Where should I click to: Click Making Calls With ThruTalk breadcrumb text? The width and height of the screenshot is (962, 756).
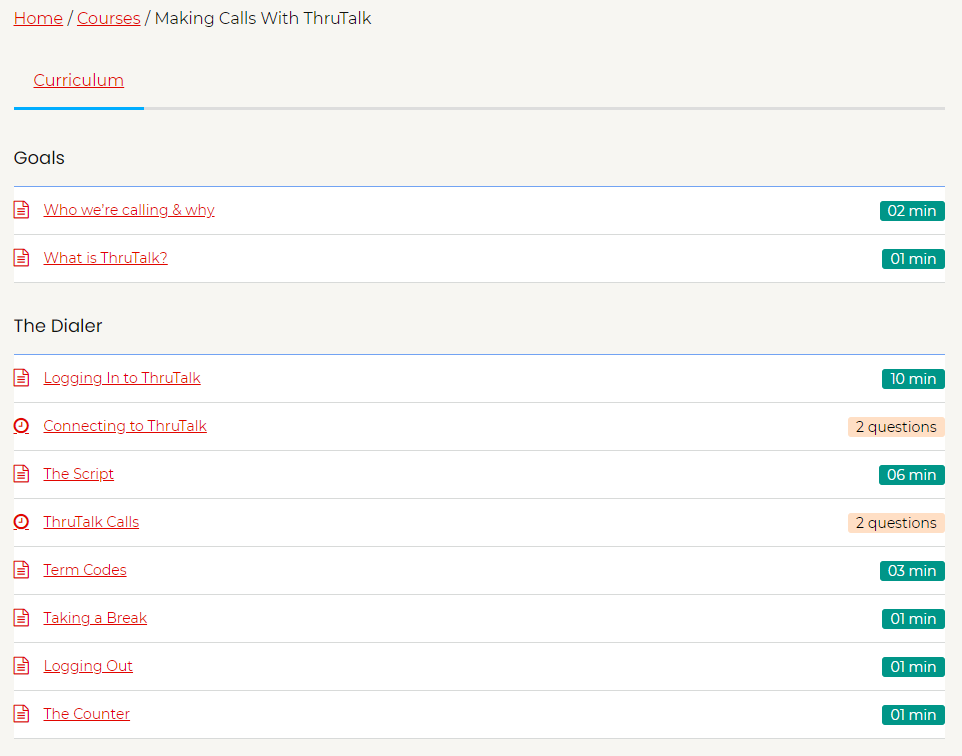[263, 18]
